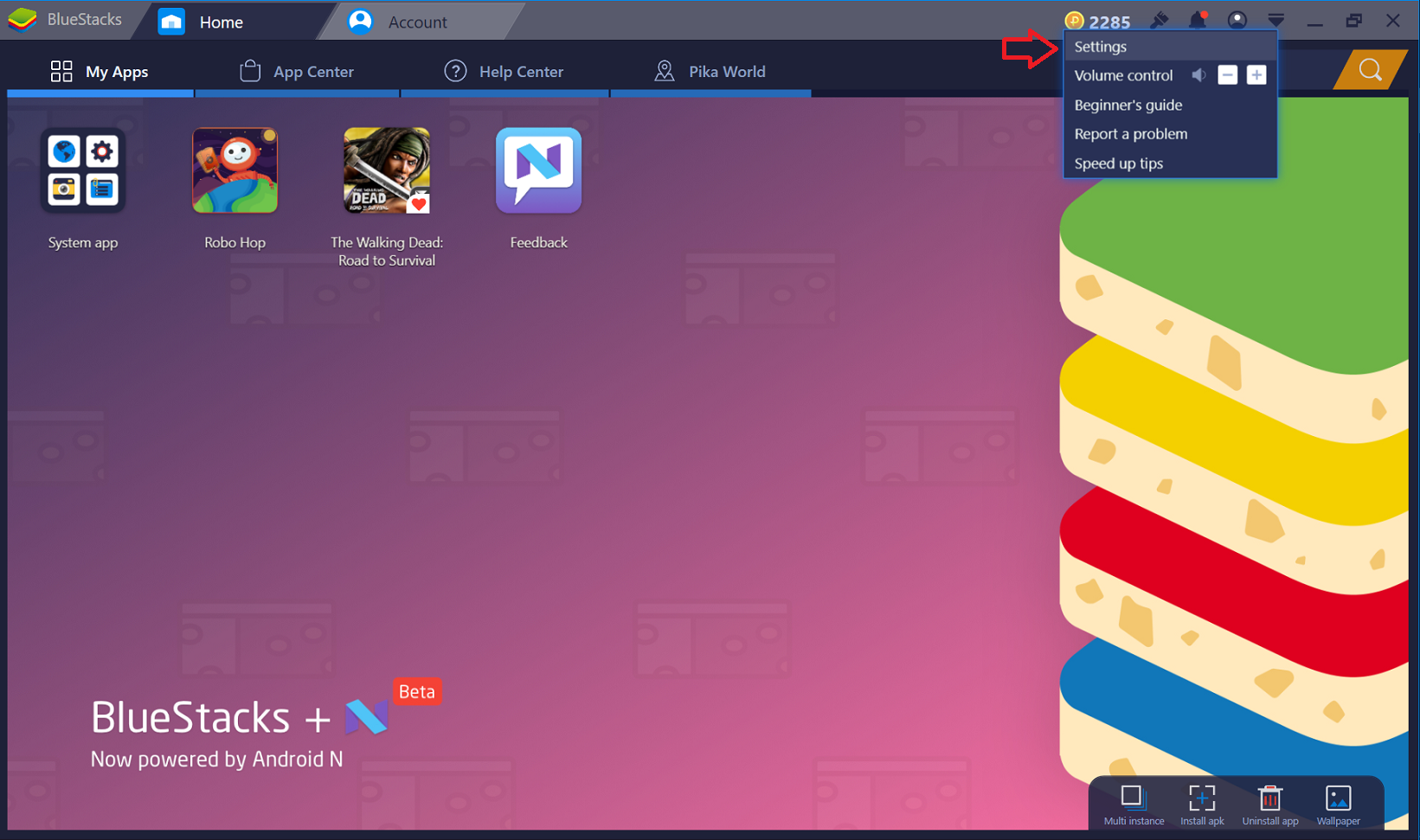Open the search magnifier button
1420x840 pixels.
coord(1371,69)
